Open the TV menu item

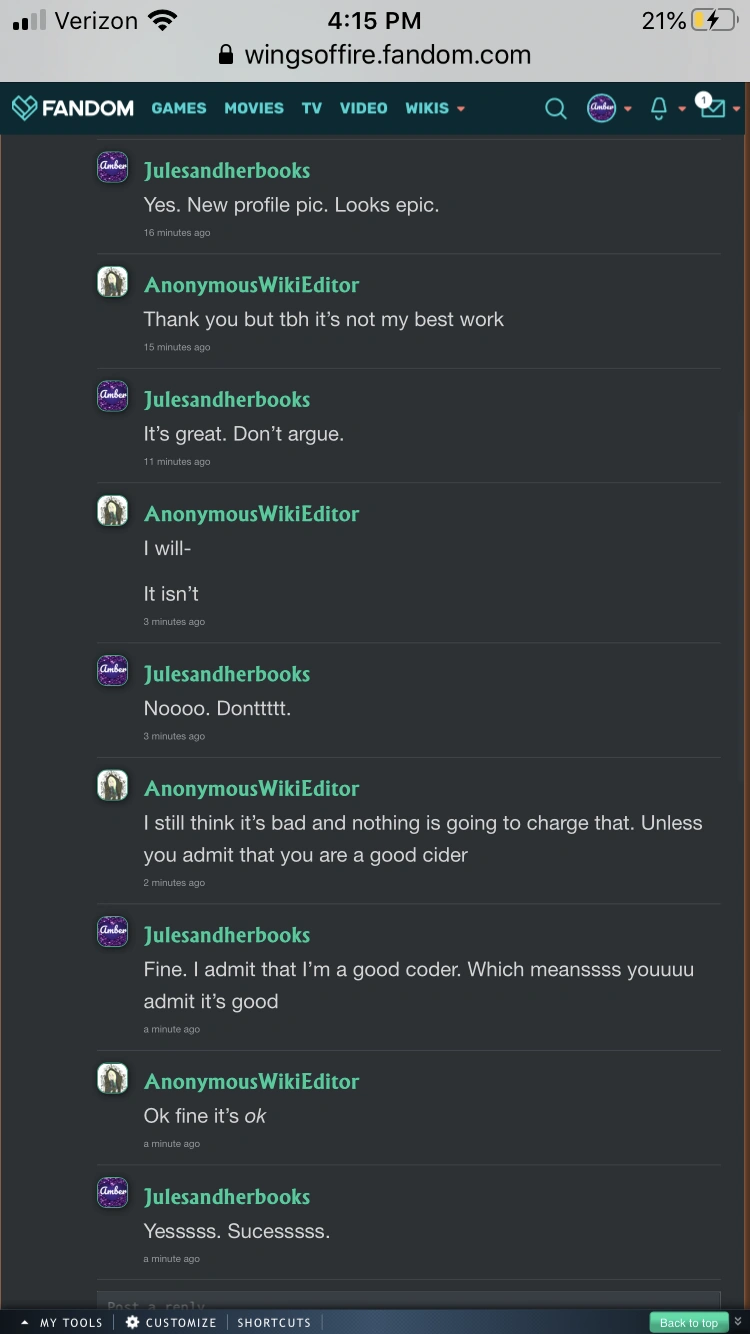tap(312, 108)
